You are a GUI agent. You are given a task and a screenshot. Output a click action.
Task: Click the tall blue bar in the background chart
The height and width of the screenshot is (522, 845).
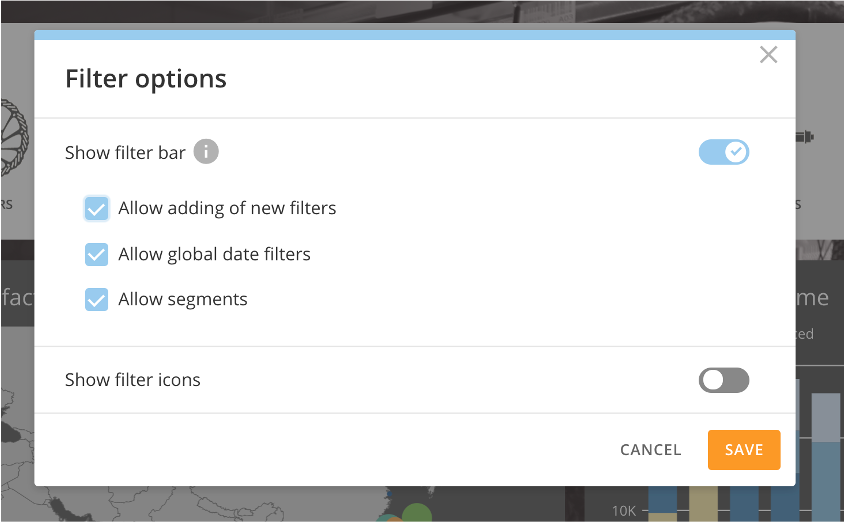click(825, 460)
